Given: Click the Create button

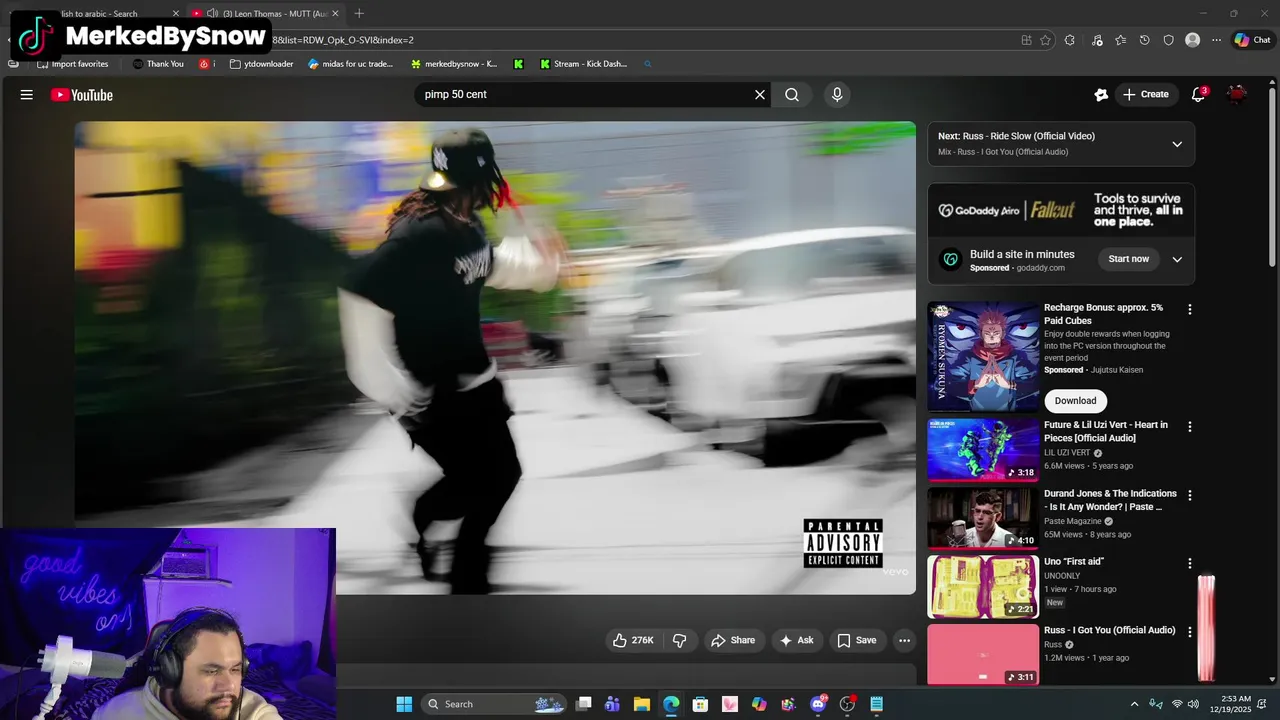Looking at the screenshot, I should (1145, 95).
